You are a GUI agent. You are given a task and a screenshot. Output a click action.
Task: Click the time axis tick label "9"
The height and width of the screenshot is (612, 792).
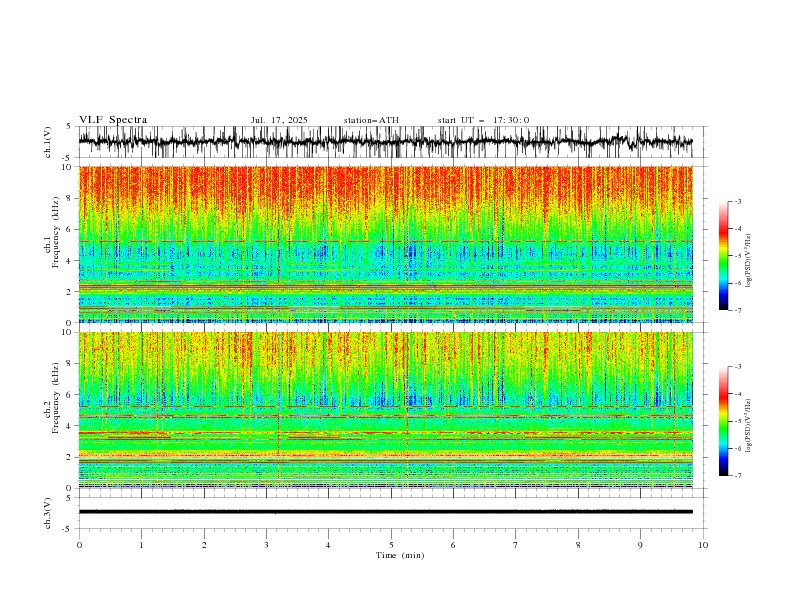(640, 545)
